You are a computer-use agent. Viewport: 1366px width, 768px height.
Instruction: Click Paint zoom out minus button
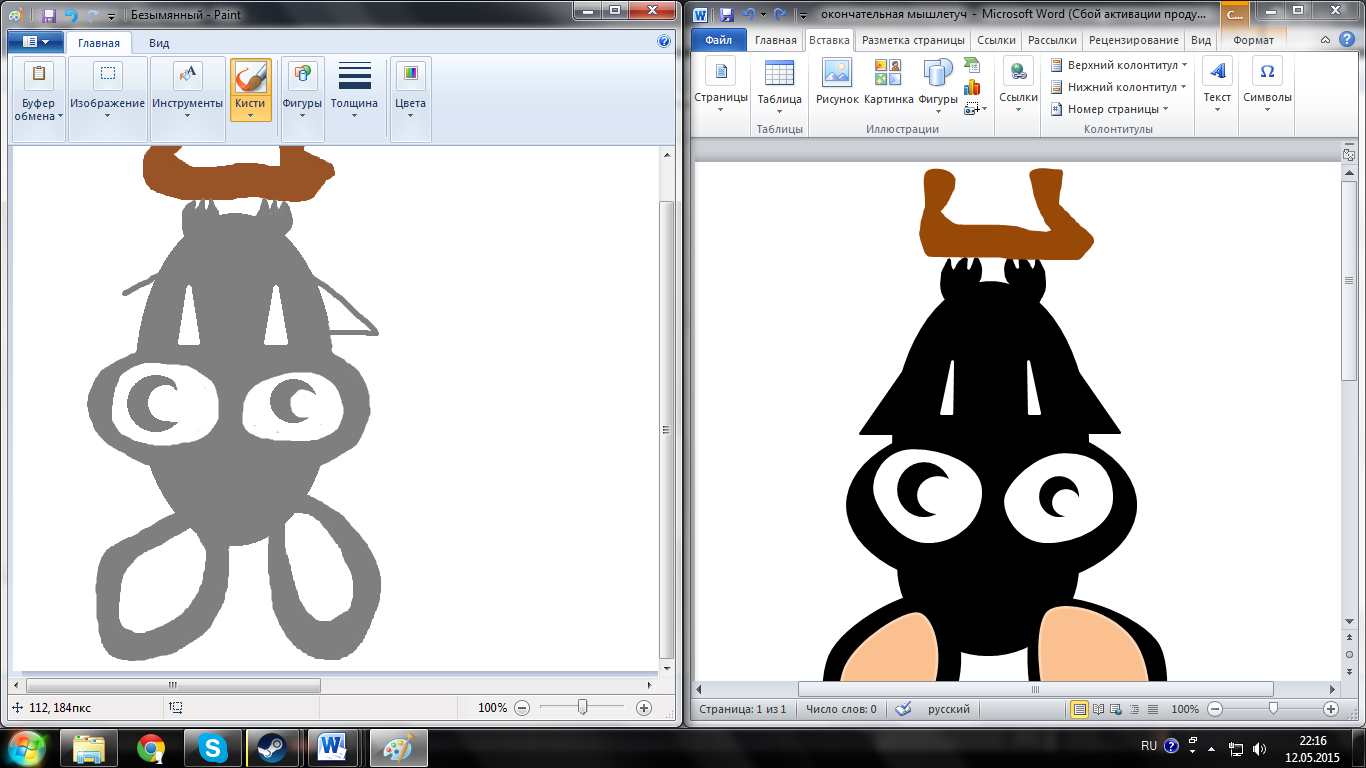coord(521,707)
